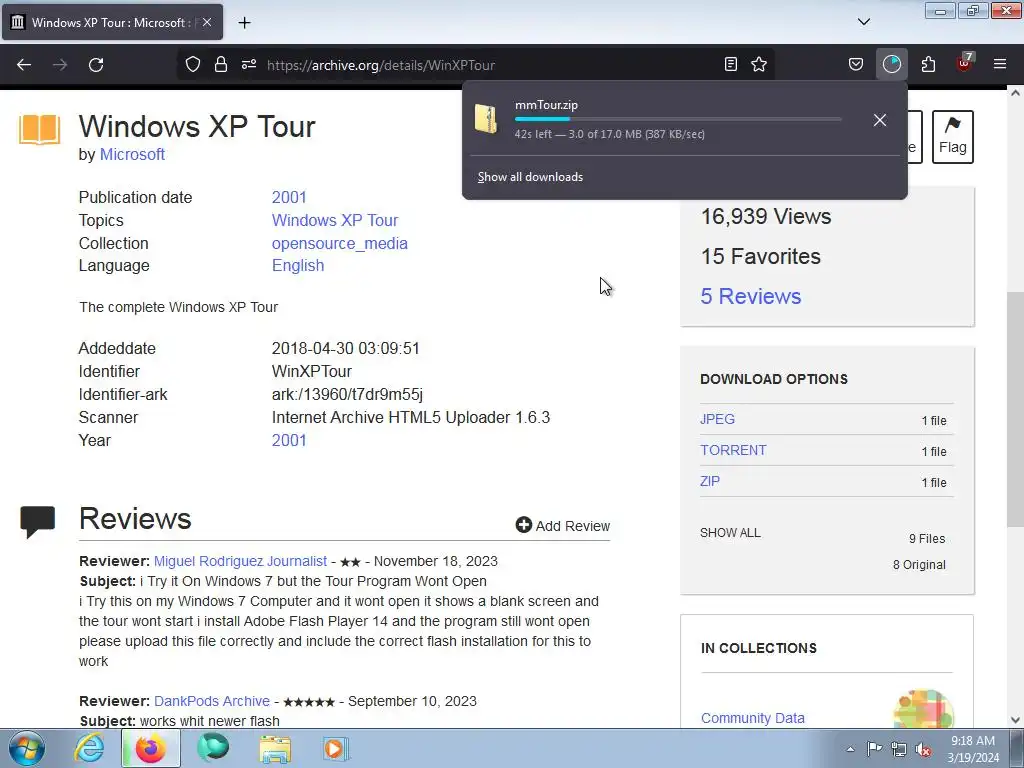Download the JPEG file option
The image size is (1024, 768).
click(x=717, y=419)
